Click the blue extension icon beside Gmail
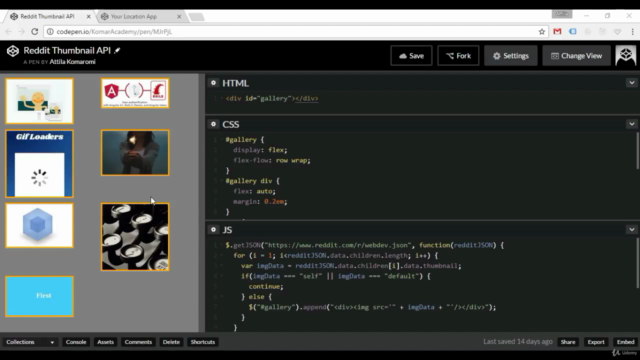 [573, 31]
